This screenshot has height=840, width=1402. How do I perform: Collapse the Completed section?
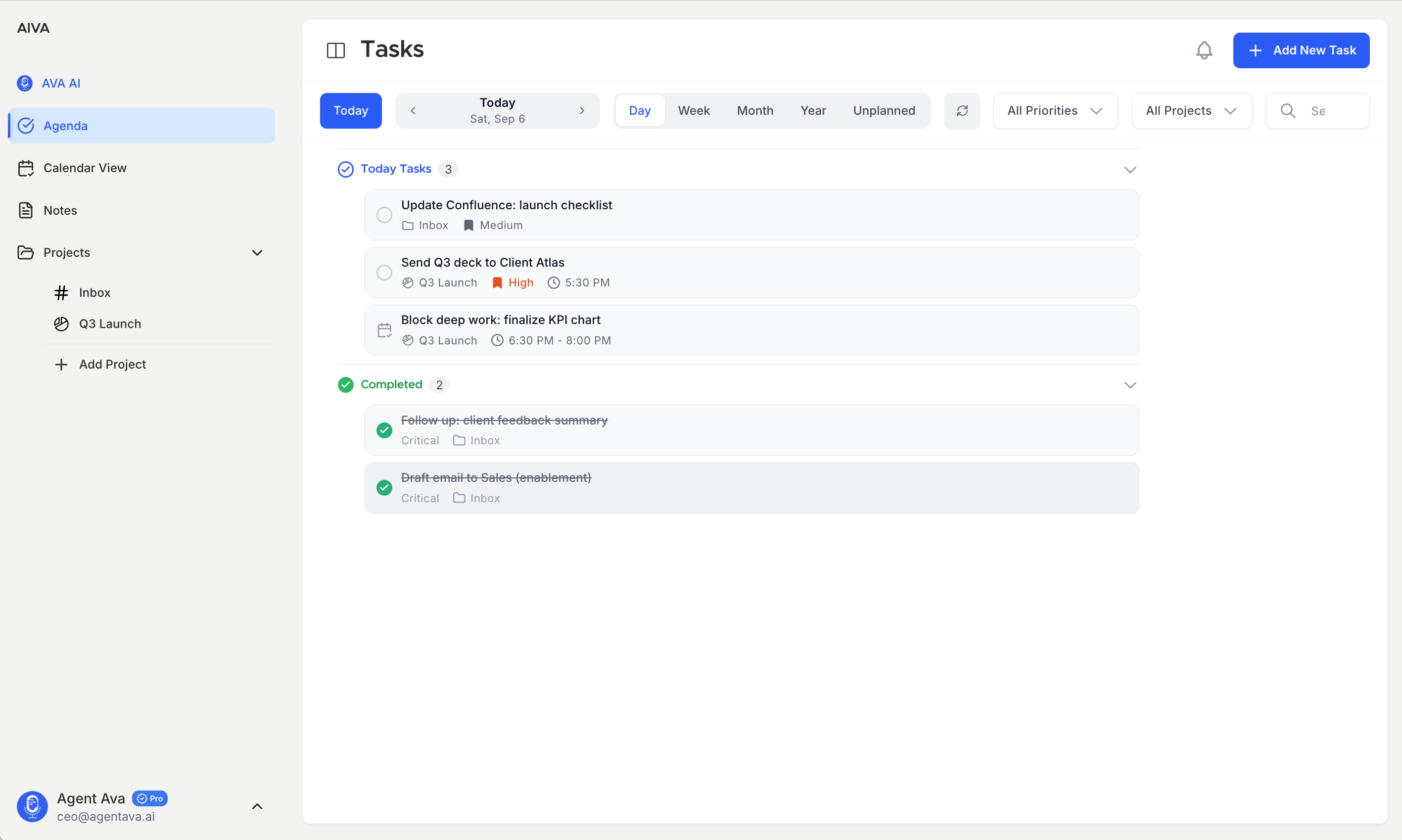point(1130,384)
